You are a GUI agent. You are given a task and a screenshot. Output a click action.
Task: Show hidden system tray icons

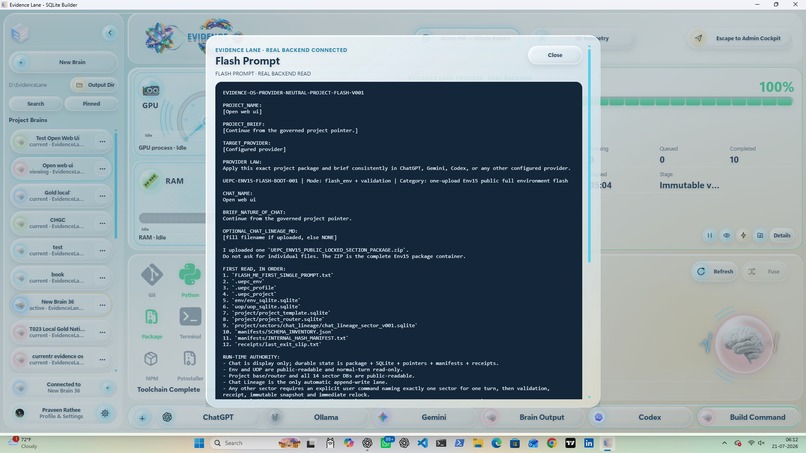724,443
